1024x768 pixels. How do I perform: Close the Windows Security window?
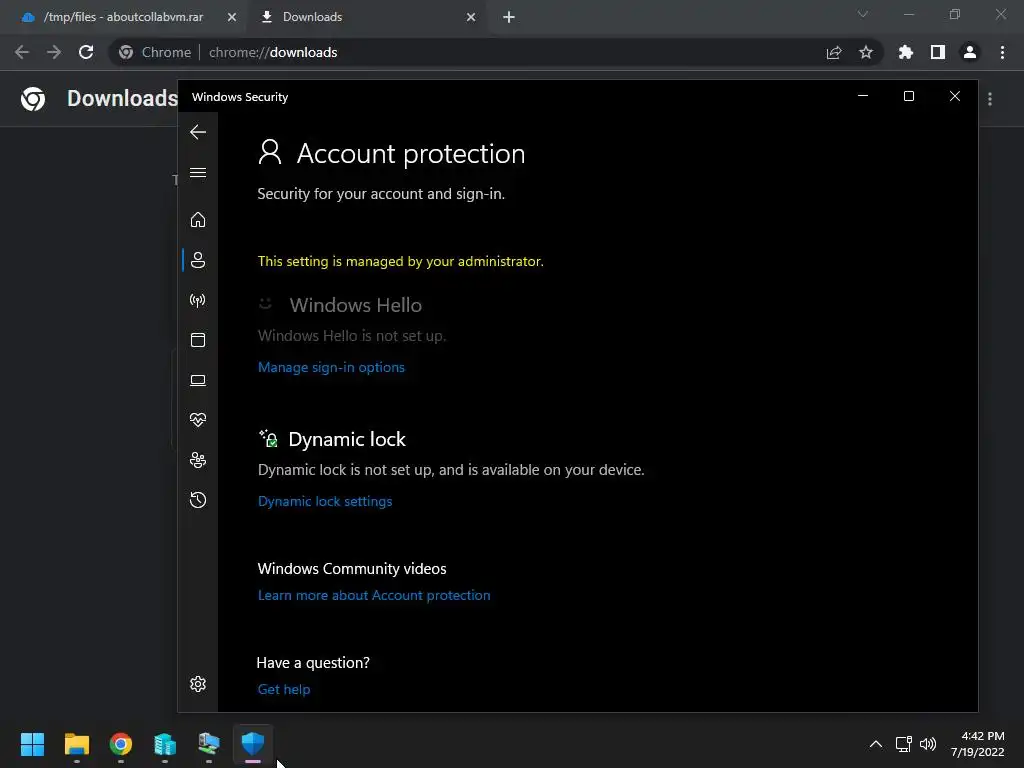pyautogui.click(x=955, y=96)
